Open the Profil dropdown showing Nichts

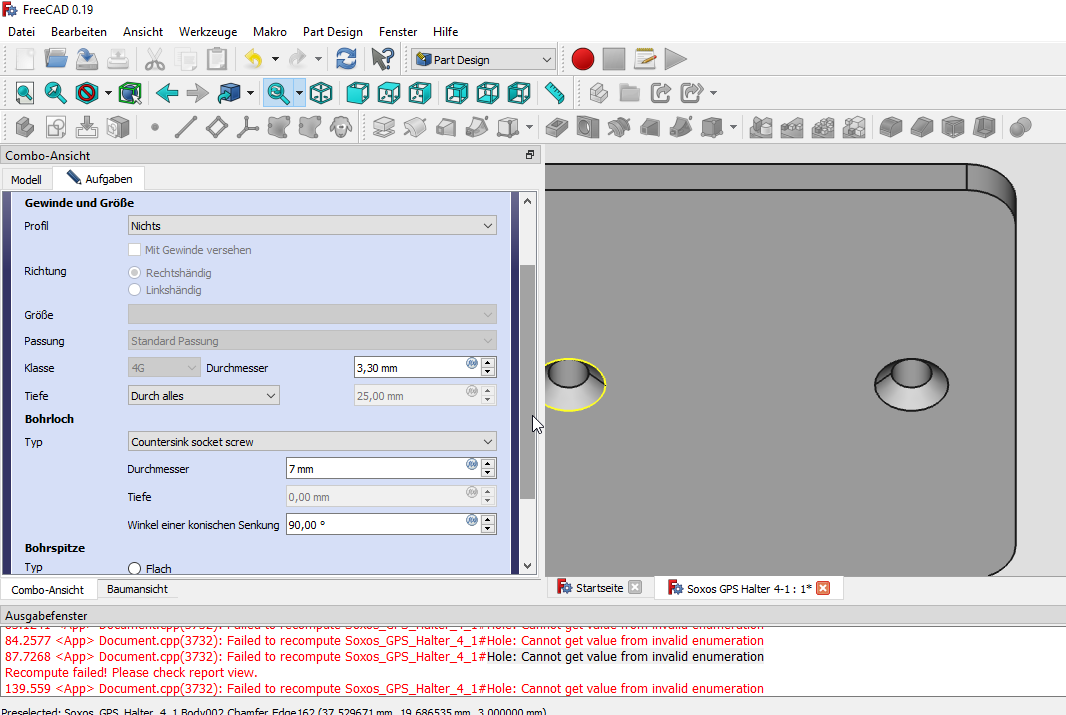pos(312,226)
